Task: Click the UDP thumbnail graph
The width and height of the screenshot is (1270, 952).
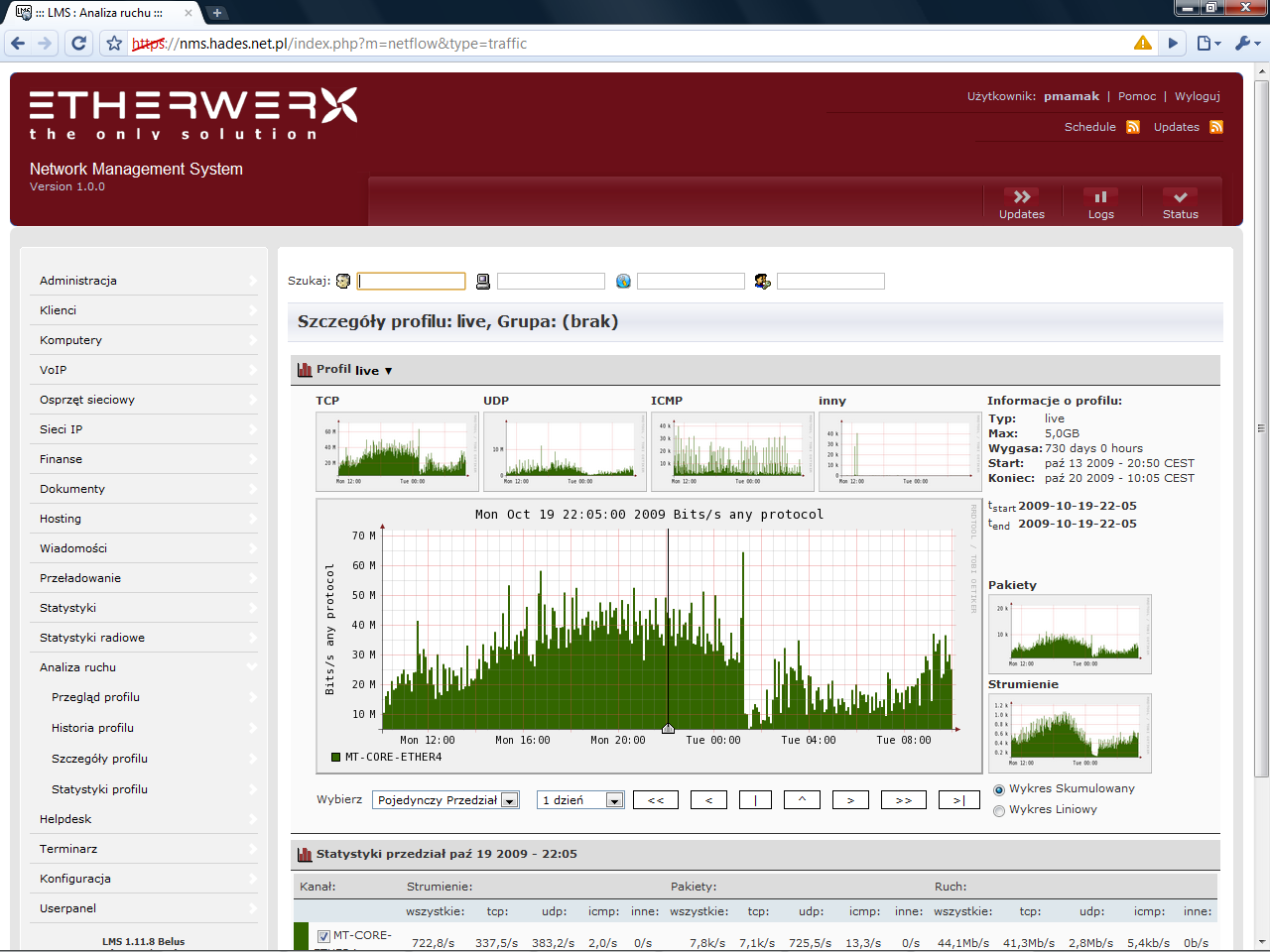Action: pos(565,452)
